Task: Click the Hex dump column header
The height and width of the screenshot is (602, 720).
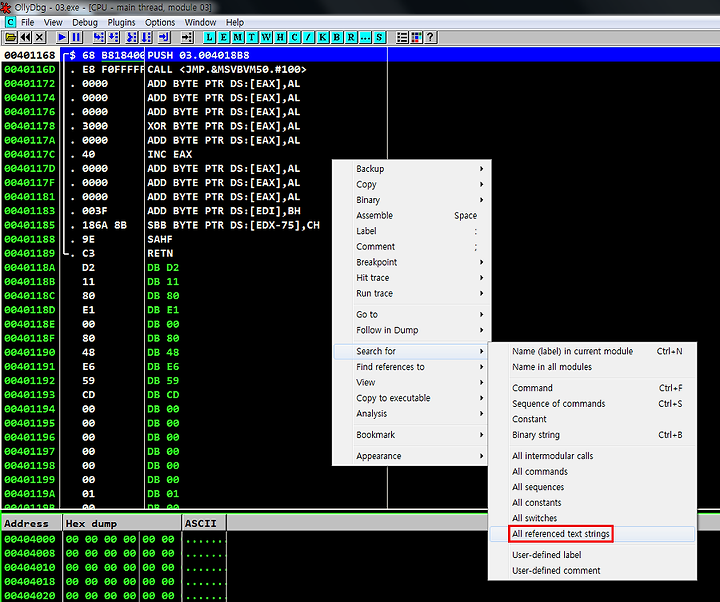Action: 122,523
